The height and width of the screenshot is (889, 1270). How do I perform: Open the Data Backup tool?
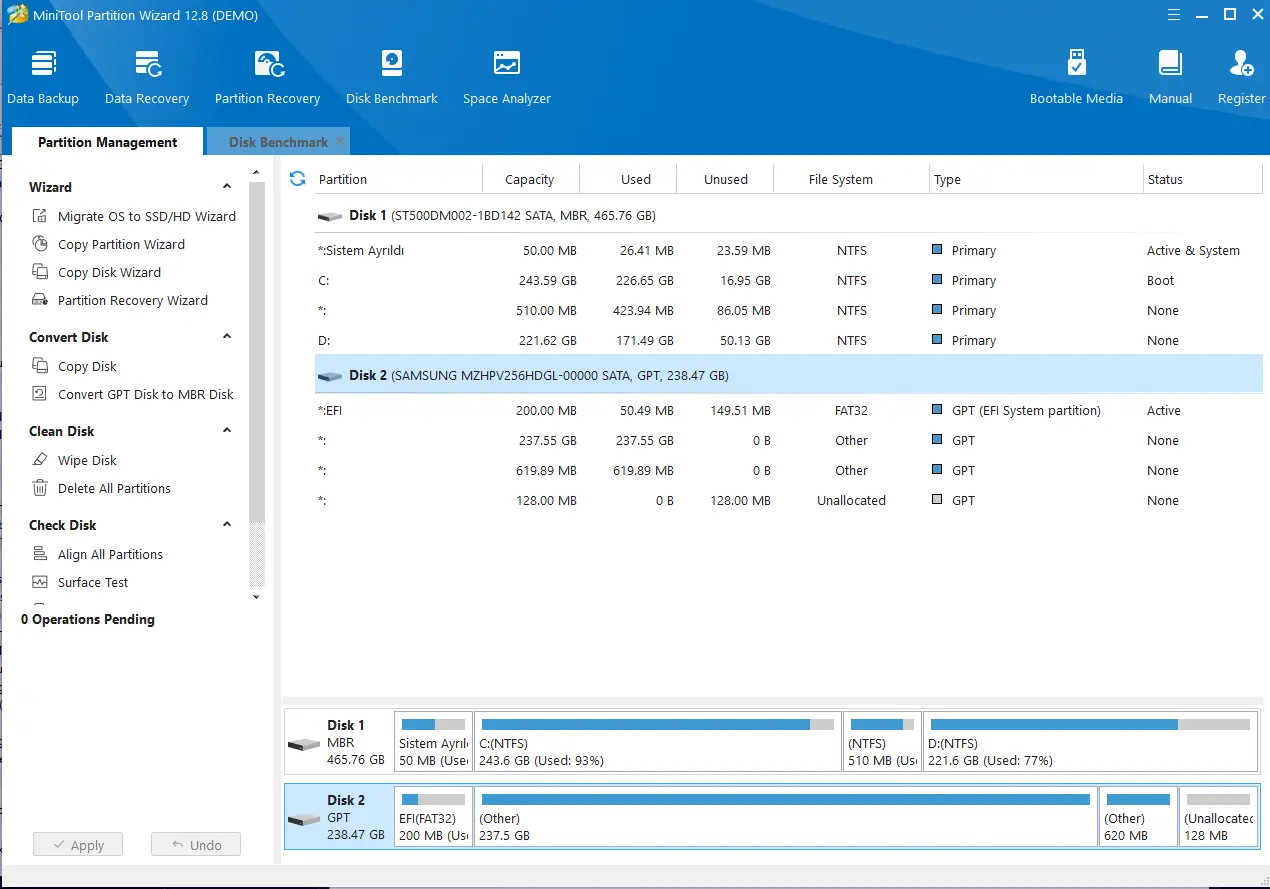[43, 77]
